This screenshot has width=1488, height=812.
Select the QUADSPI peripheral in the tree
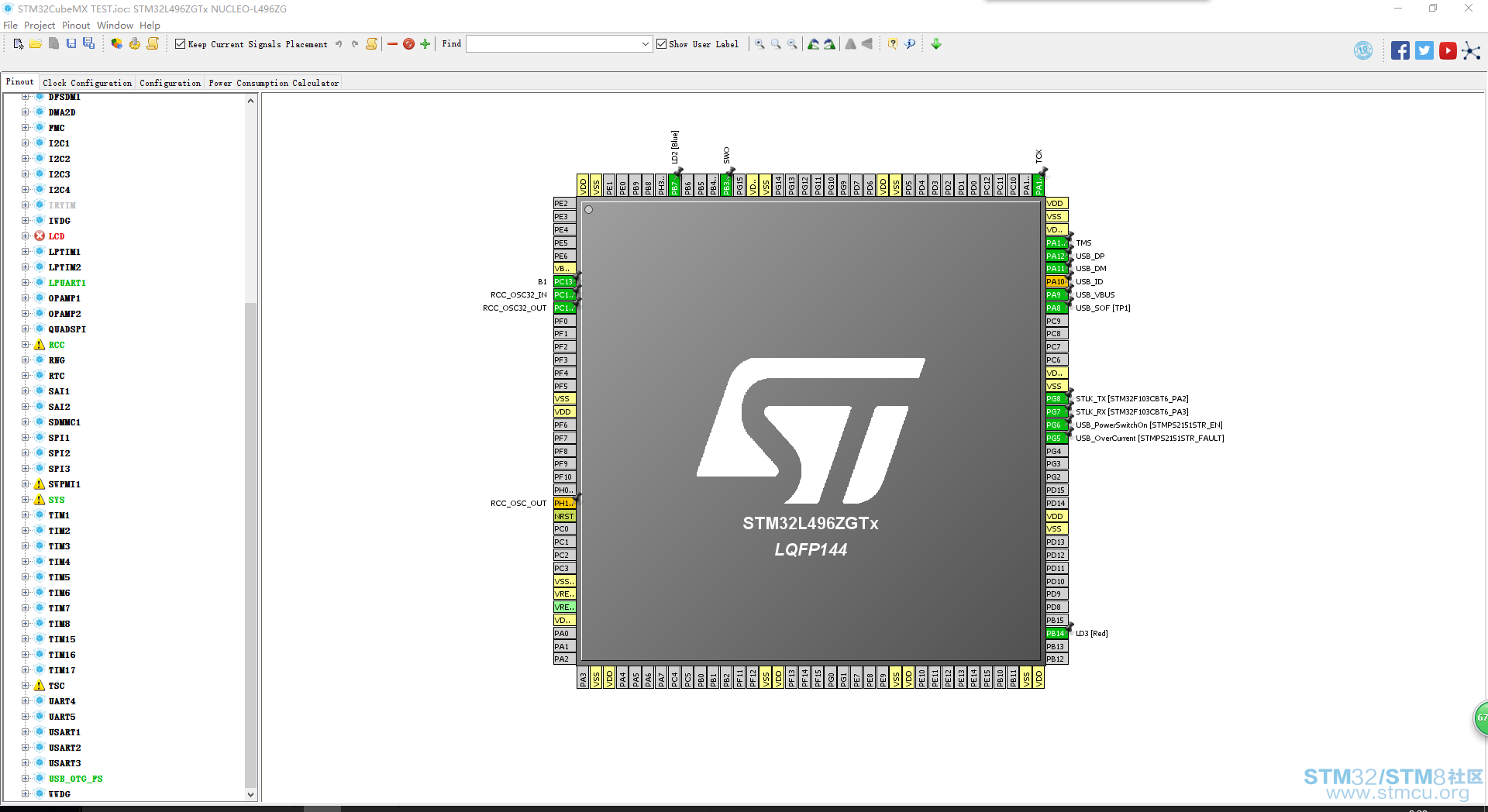[x=67, y=329]
